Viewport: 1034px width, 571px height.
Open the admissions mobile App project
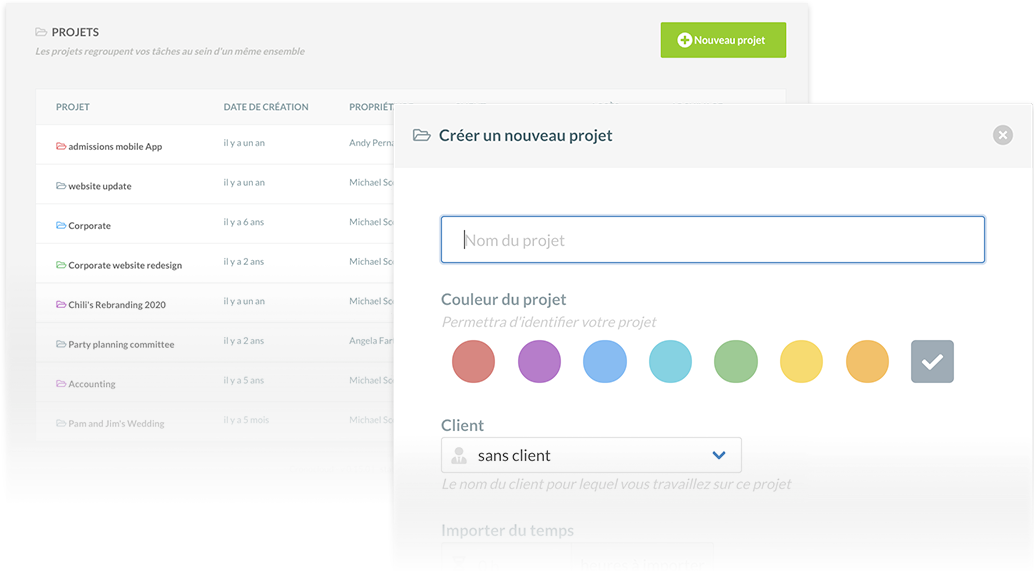[115, 146]
